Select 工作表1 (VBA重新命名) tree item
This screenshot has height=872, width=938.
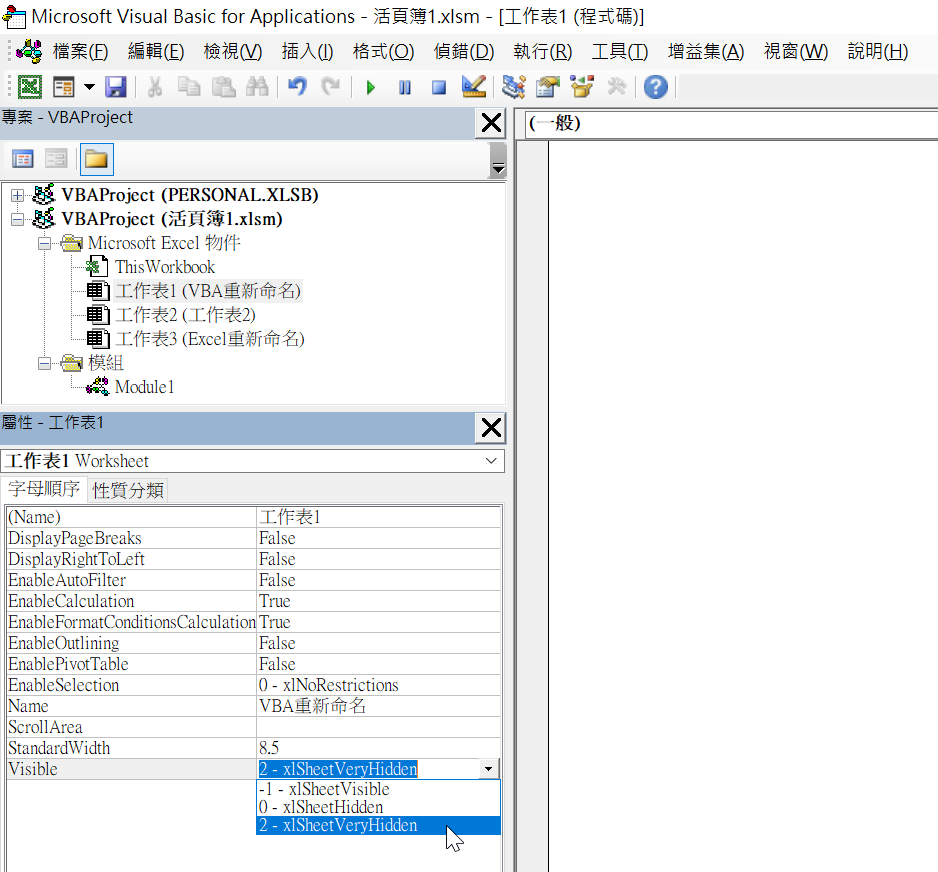[x=208, y=291]
